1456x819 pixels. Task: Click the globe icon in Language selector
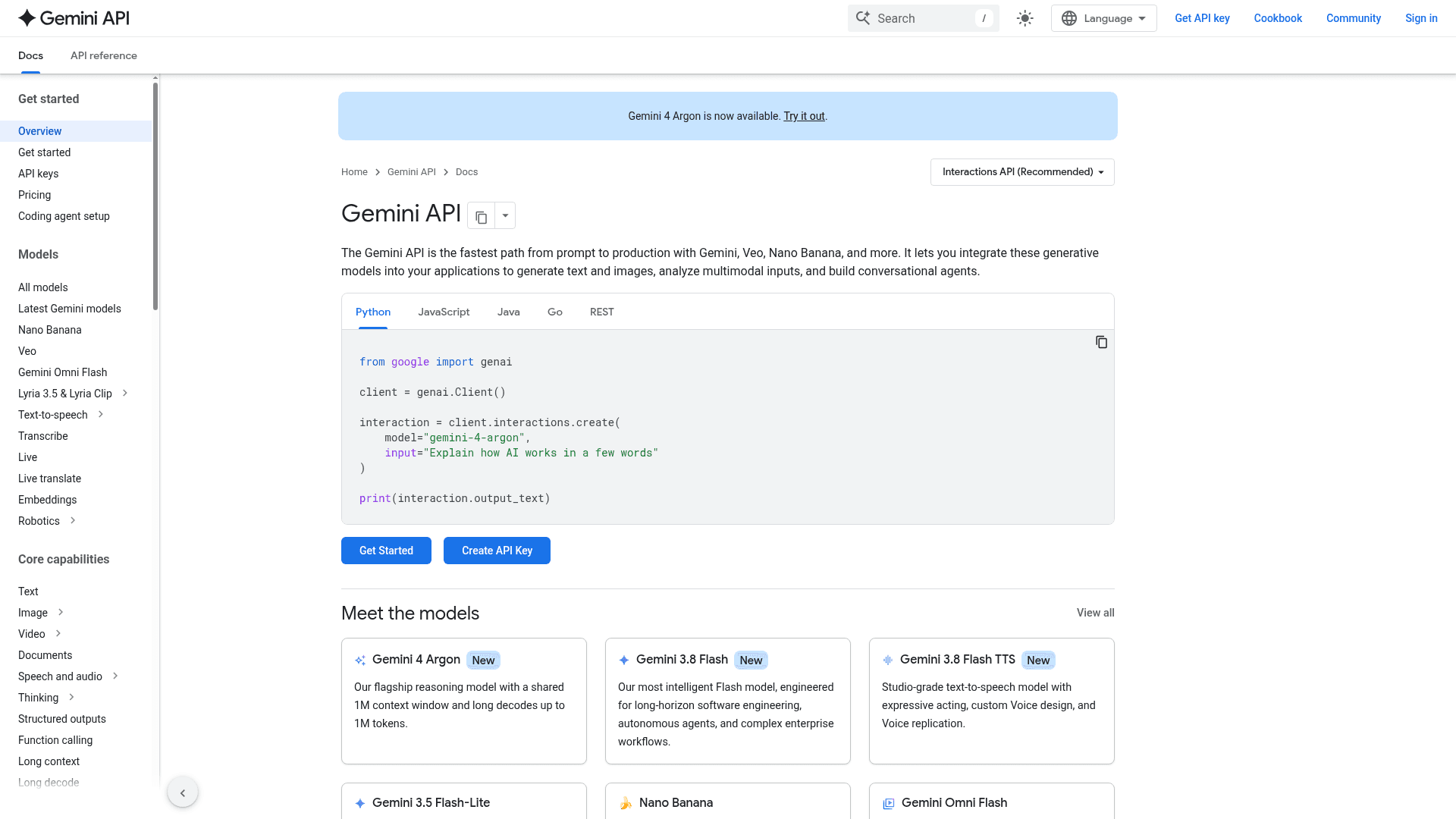[x=1069, y=18]
